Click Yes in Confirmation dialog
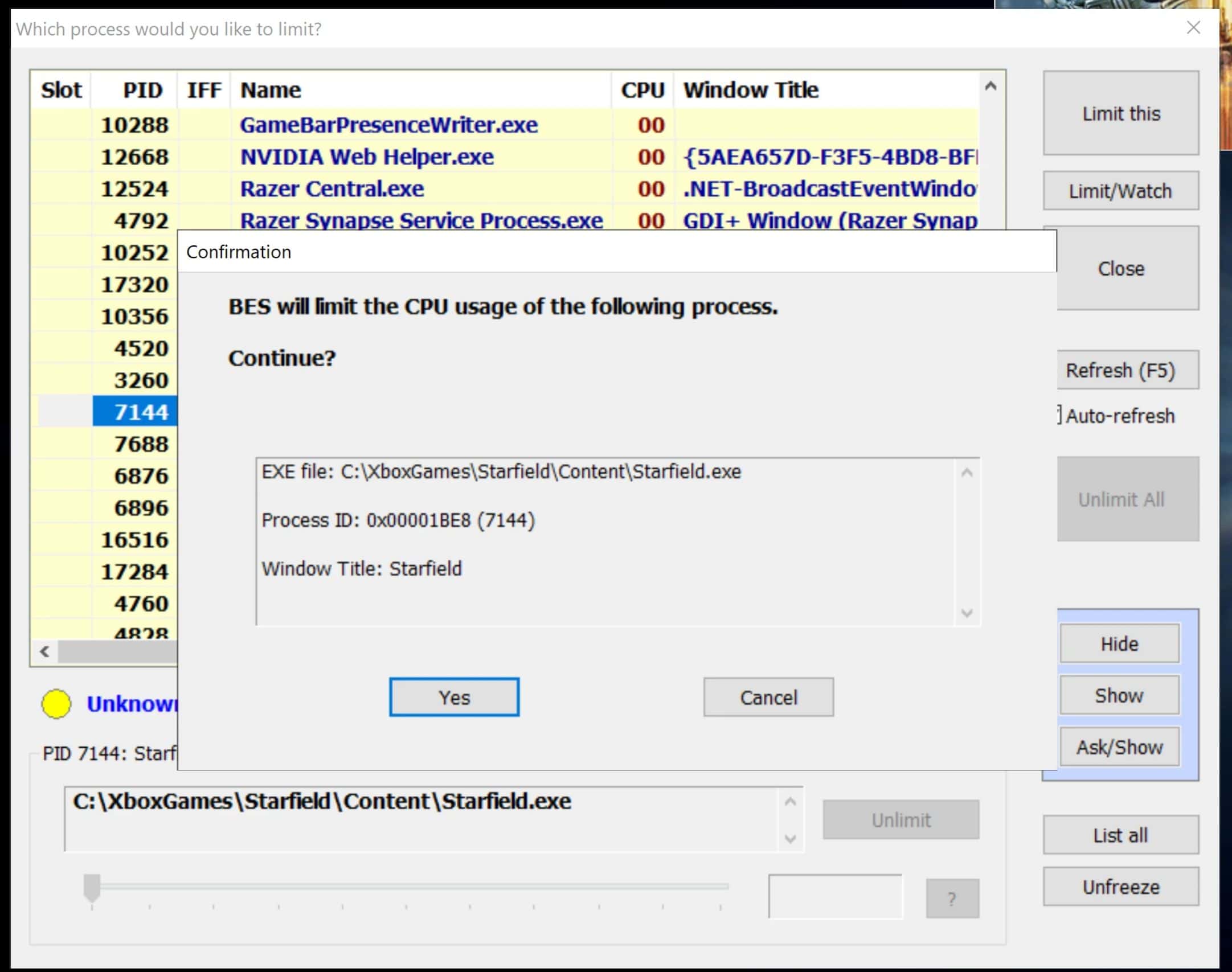The width and height of the screenshot is (1232, 972). pos(454,697)
